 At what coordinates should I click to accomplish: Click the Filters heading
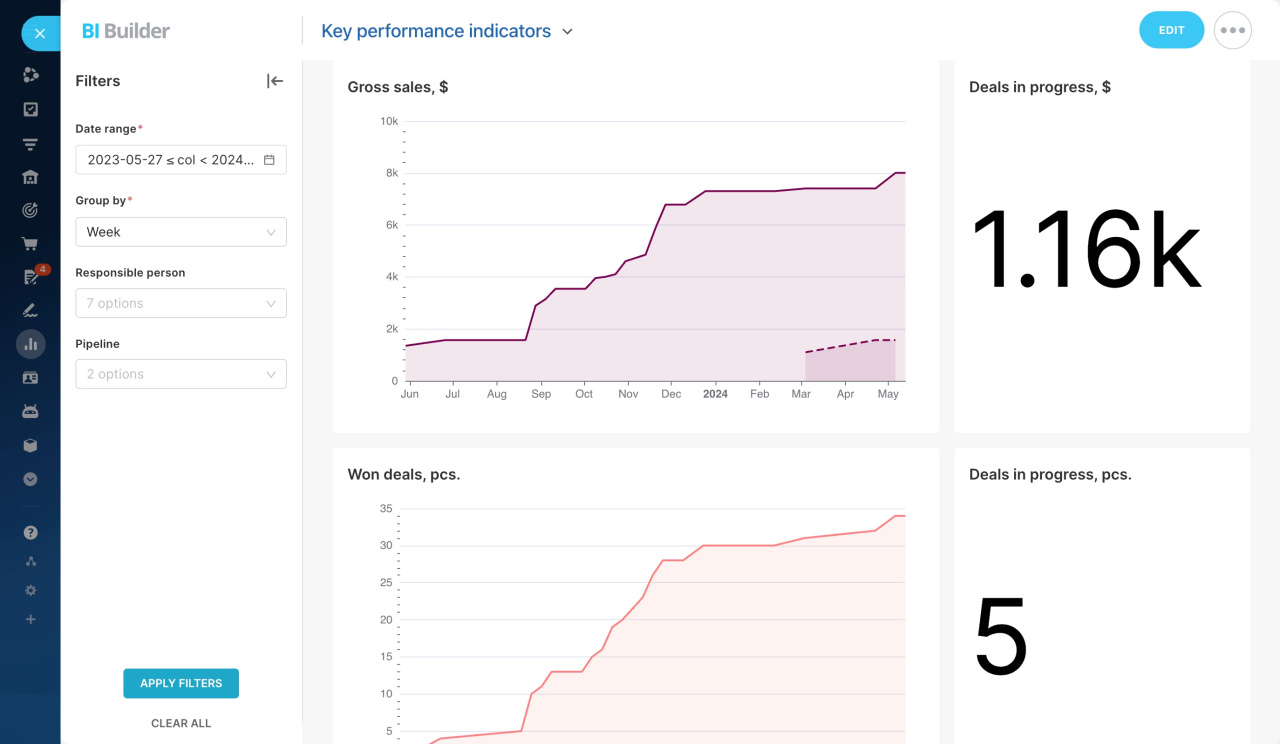[x=98, y=81]
